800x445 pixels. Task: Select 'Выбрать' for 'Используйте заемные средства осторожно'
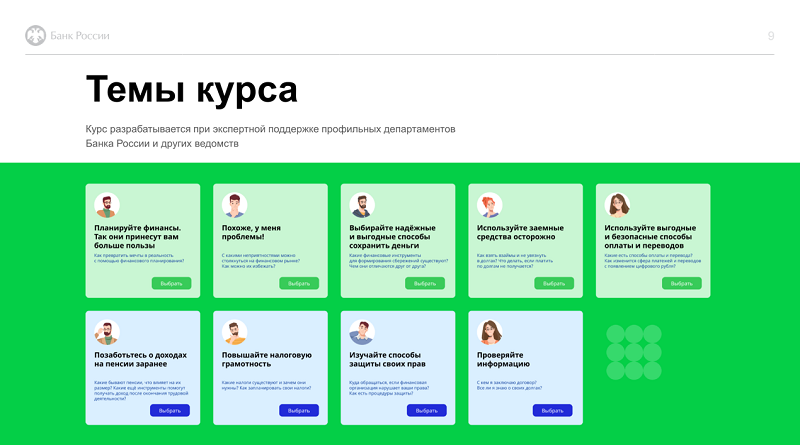coord(553,283)
